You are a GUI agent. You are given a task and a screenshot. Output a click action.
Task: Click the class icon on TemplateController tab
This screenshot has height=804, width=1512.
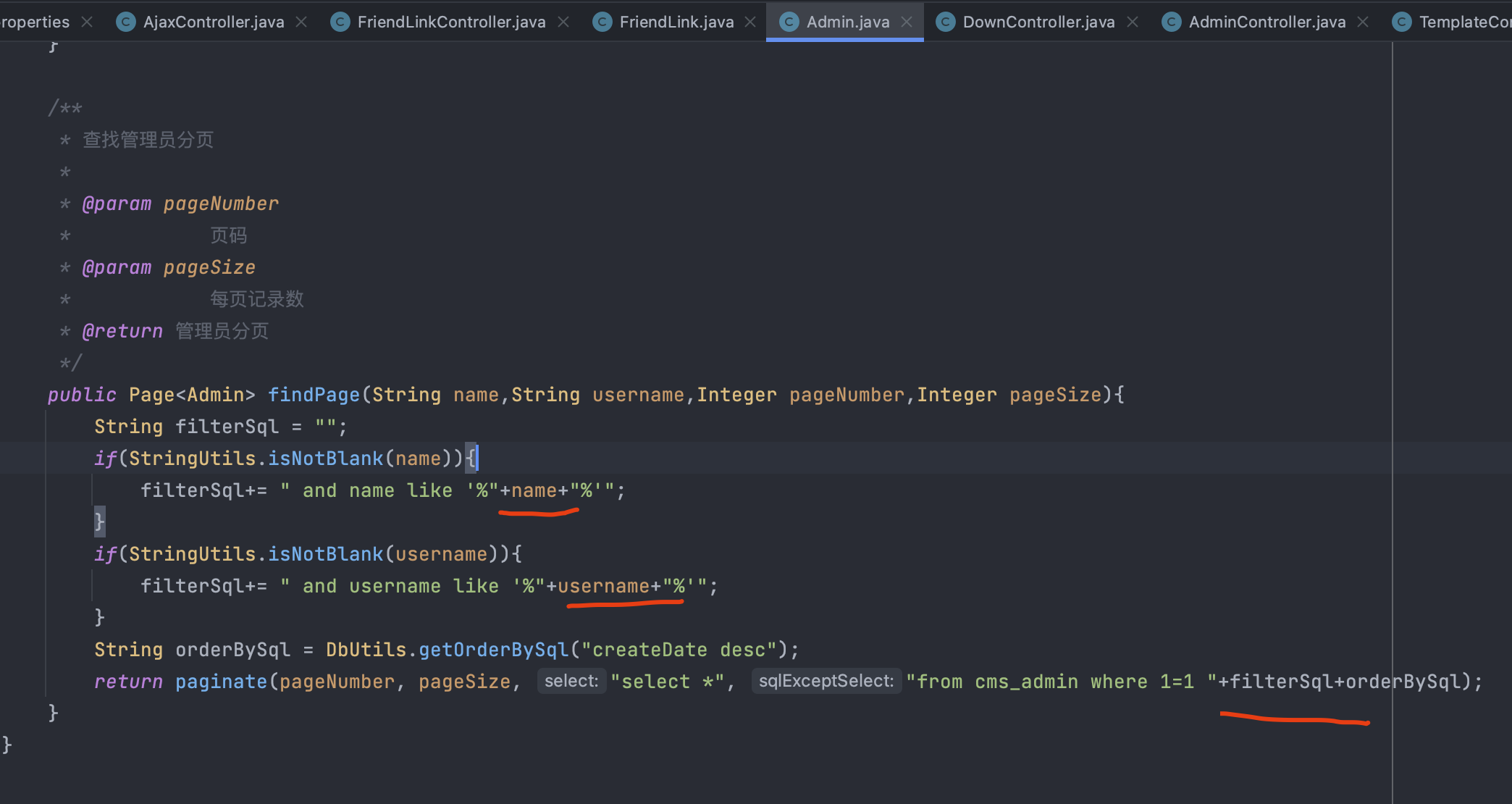[x=1402, y=22]
